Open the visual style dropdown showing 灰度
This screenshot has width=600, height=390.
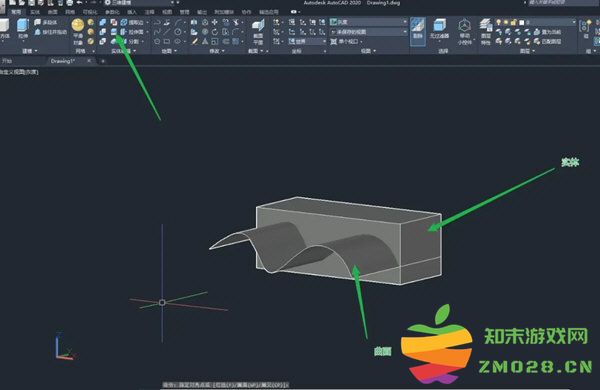(x=368, y=23)
